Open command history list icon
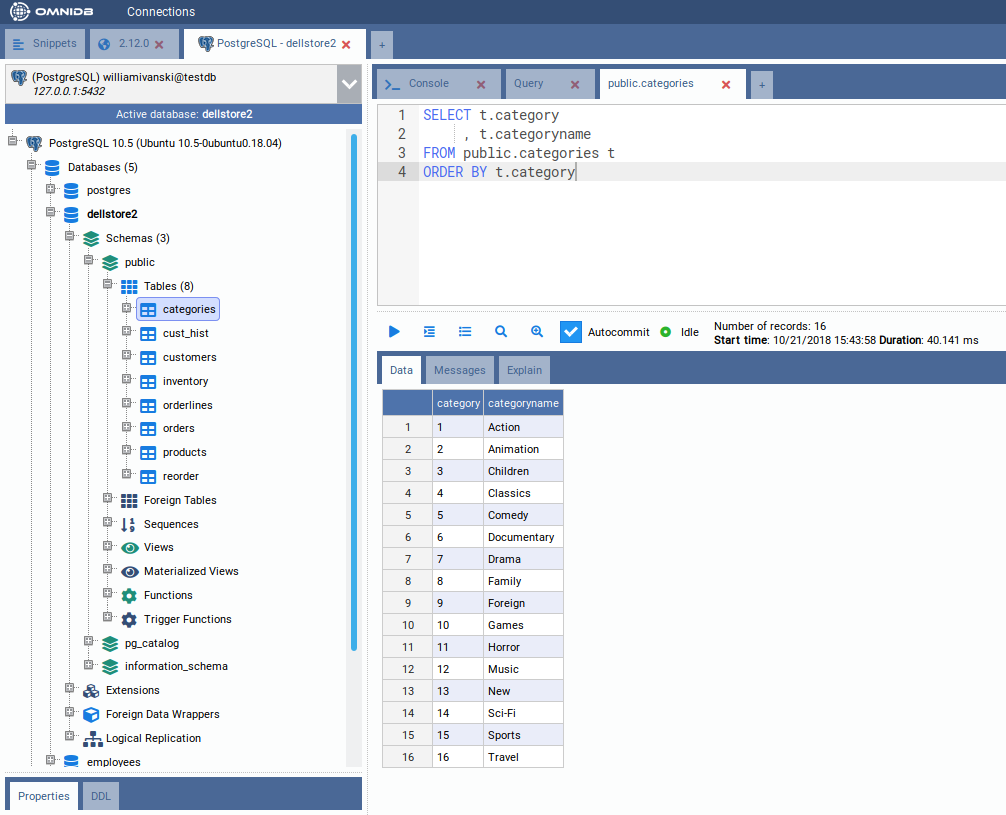The width and height of the screenshot is (1006, 815). [465, 332]
